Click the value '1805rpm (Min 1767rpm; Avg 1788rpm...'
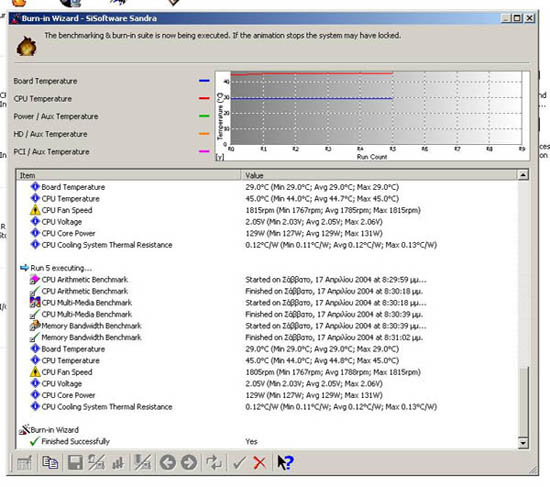The height and width of the screenshot is (487, 550). tap(333, 372)
